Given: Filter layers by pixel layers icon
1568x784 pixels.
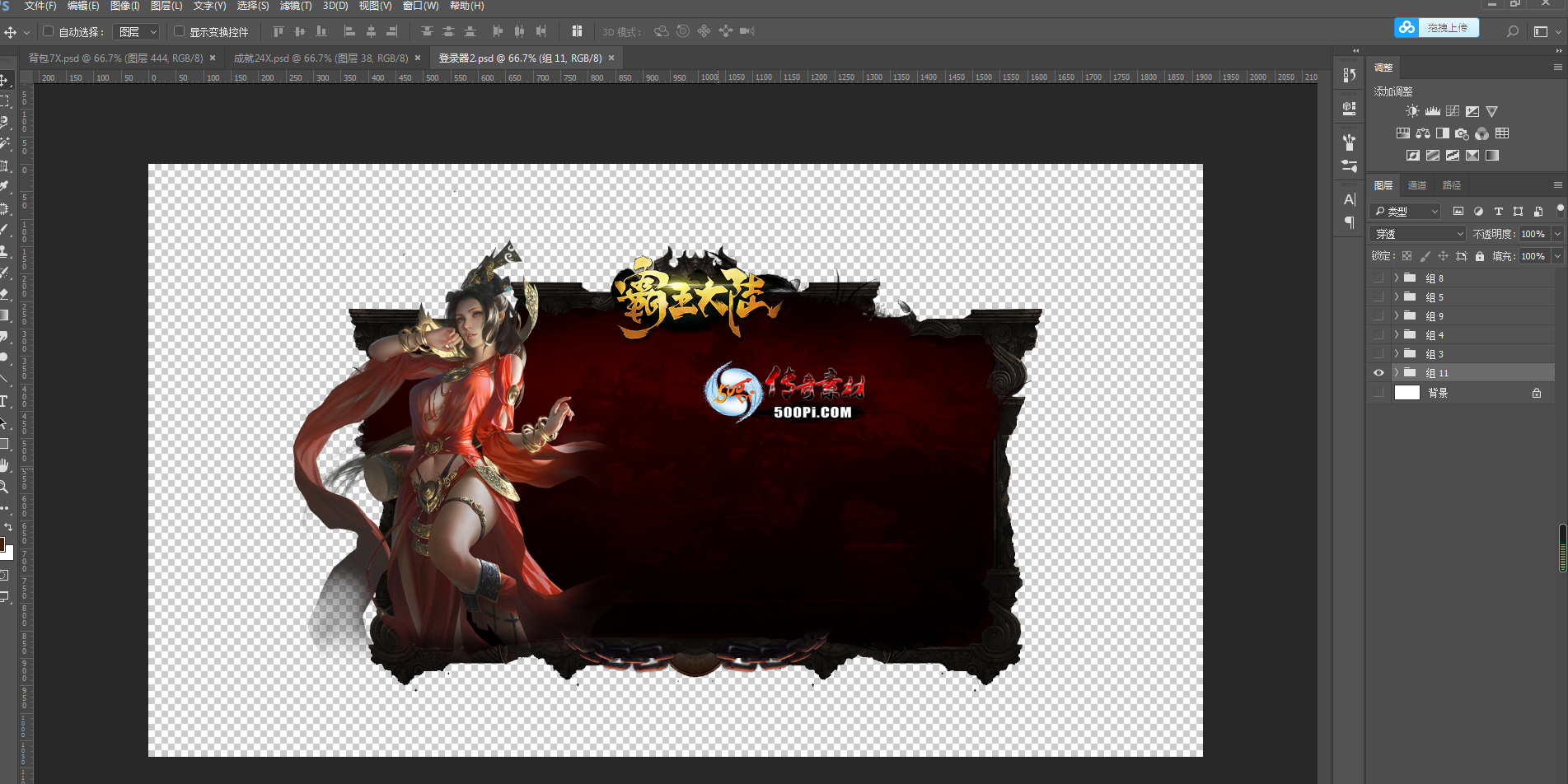Looking at the screenshot, I should coord(1458,212).
